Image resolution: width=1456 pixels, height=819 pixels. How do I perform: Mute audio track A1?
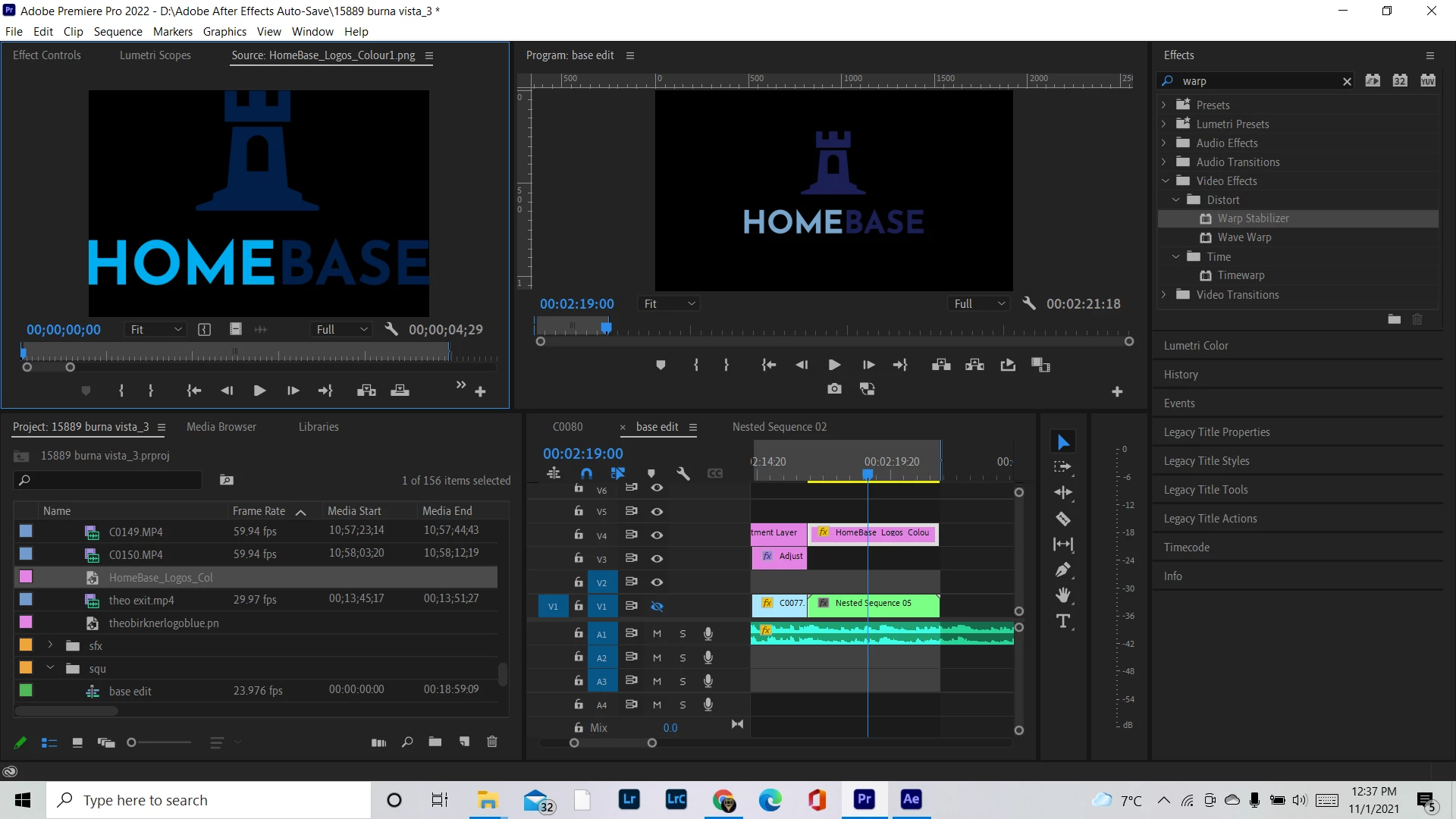(x=657, y=634)
